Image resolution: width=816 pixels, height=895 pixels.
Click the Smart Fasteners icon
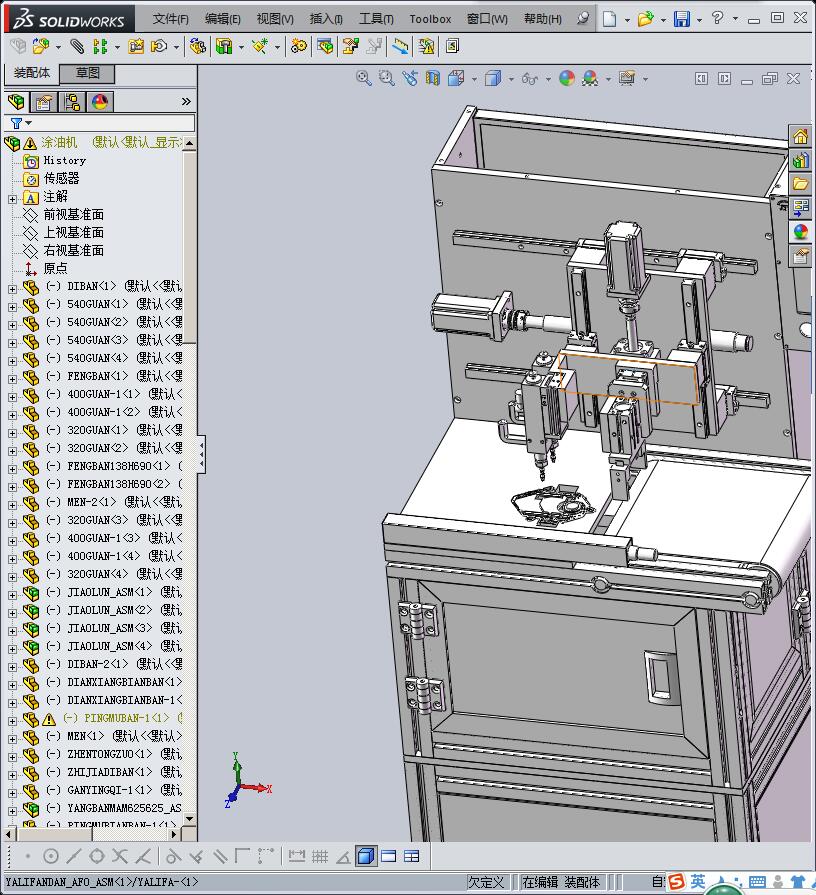point(136,46)
